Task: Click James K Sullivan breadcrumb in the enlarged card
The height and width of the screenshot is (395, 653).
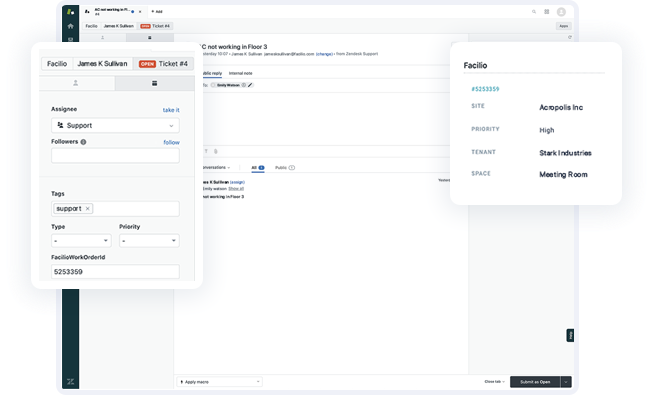Action: click(102, 64)
